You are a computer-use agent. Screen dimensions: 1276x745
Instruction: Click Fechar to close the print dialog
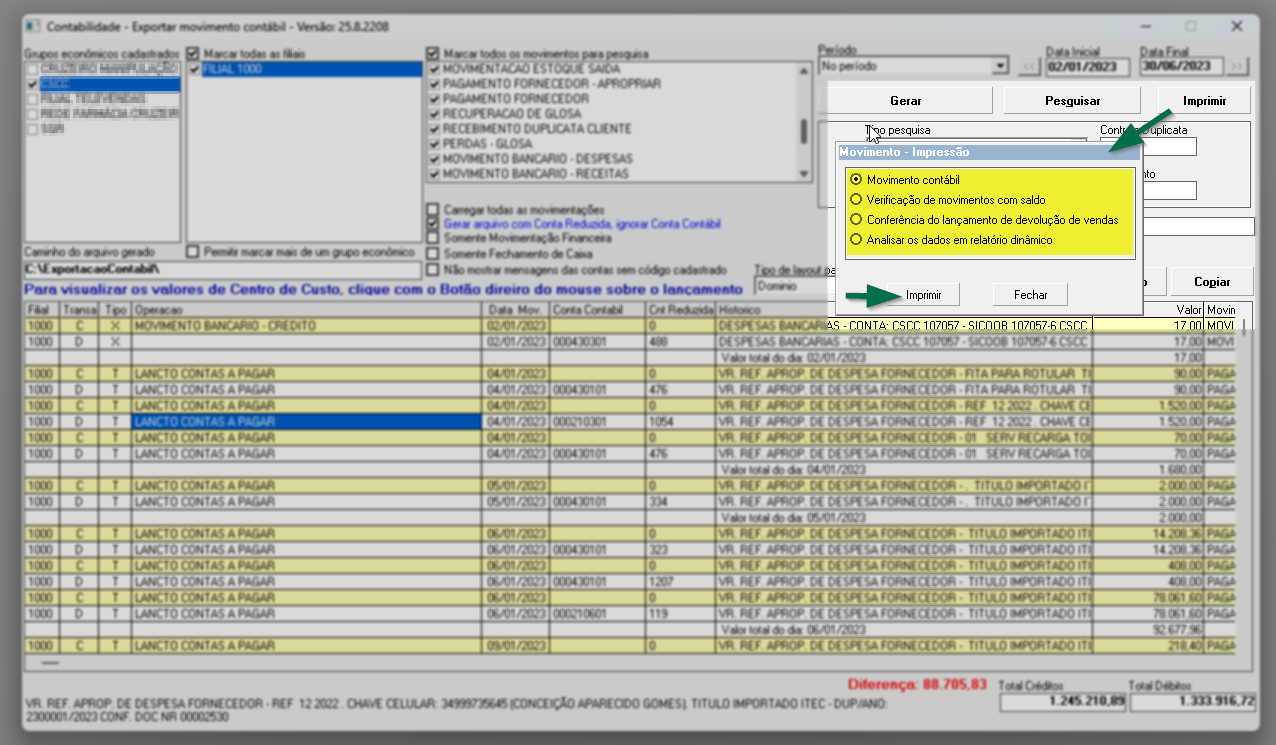1030,295
